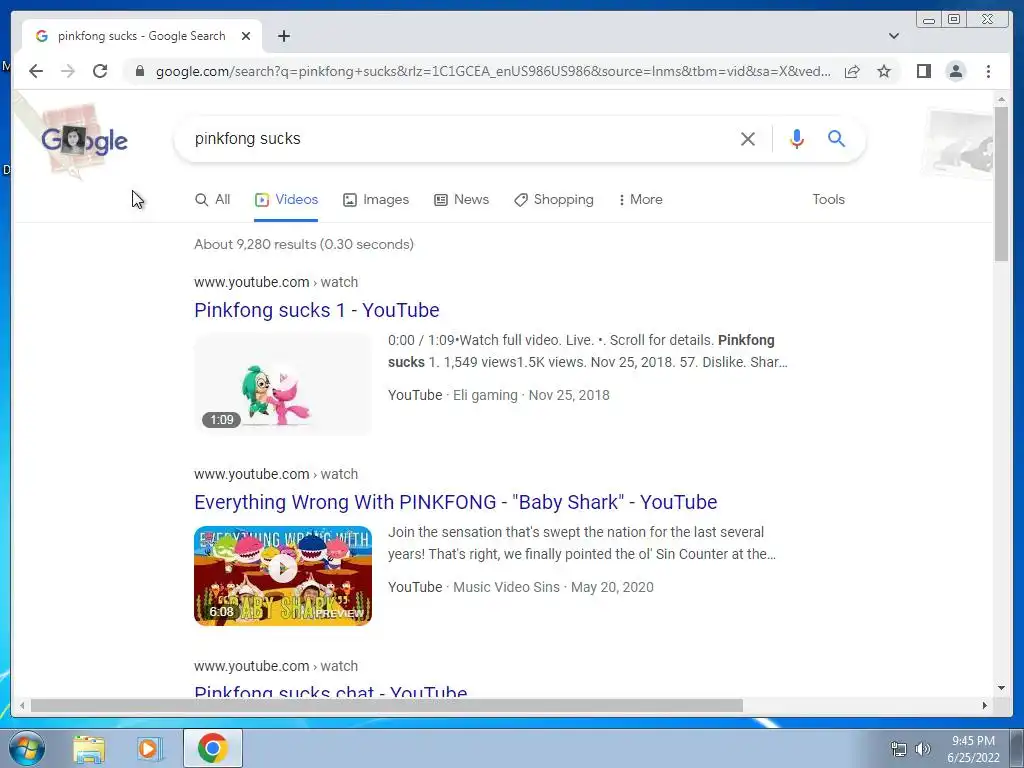Viewport: 1024px width, 768px height.
Task: Close the pinkfong sucks tab
Action: click(x=246, y=36)
